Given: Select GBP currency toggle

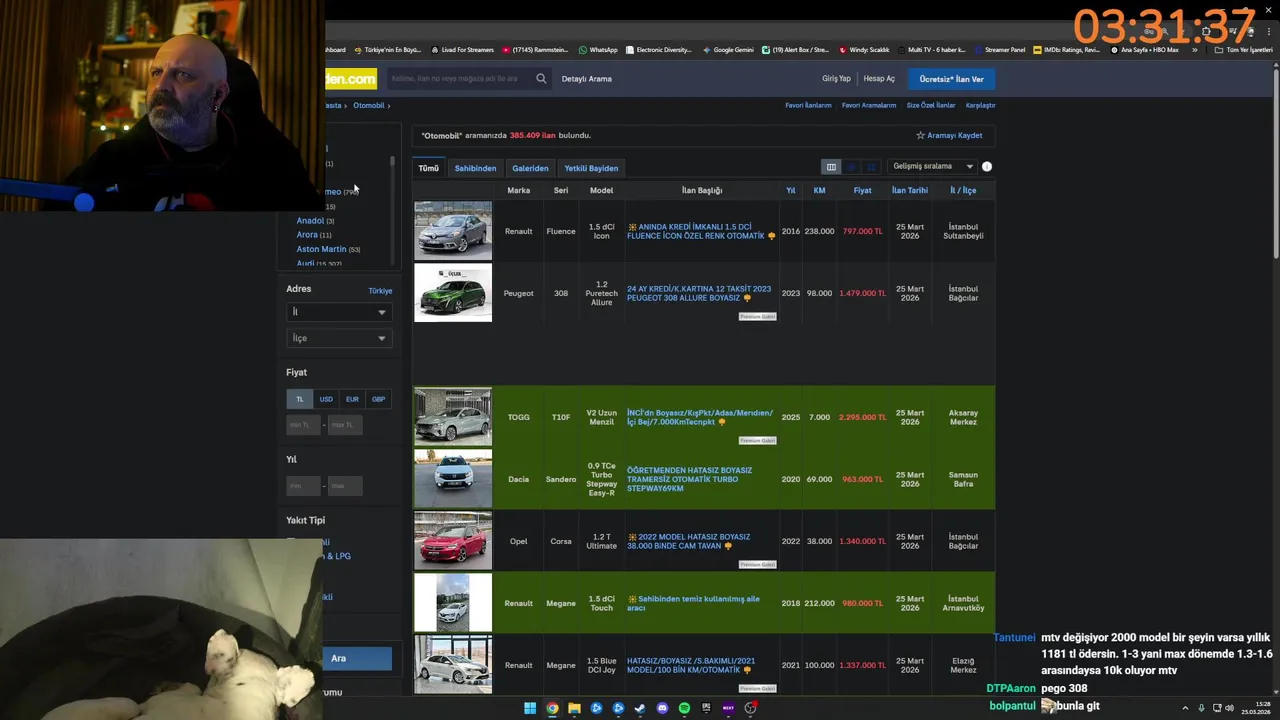Looking at the screenshot, I should click(x=378, y=399).
